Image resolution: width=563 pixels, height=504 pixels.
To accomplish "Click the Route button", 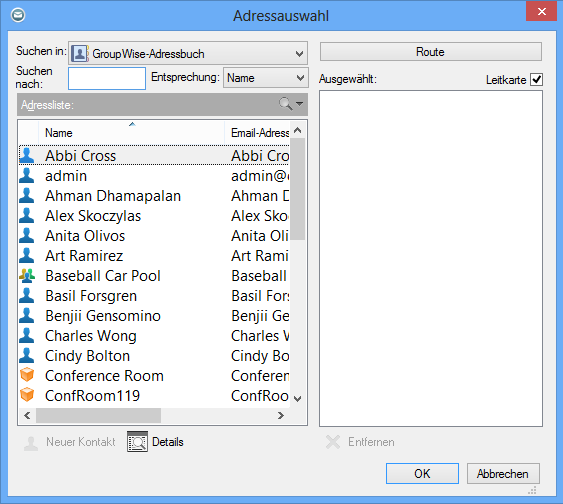I will (431, 52).
